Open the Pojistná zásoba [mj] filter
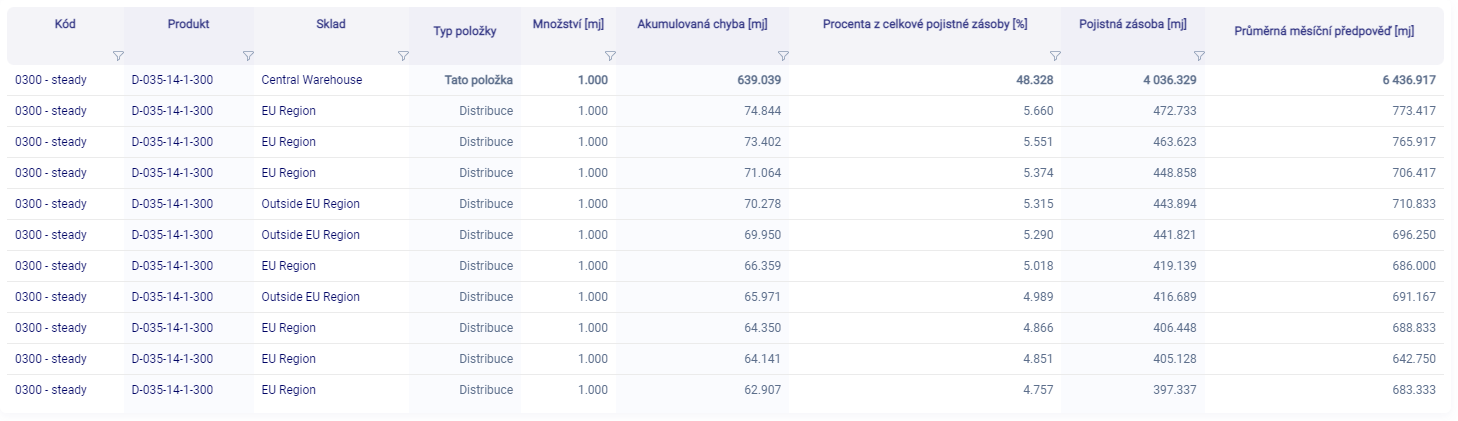This screenshot has width=1458, height=421. 1198,56
